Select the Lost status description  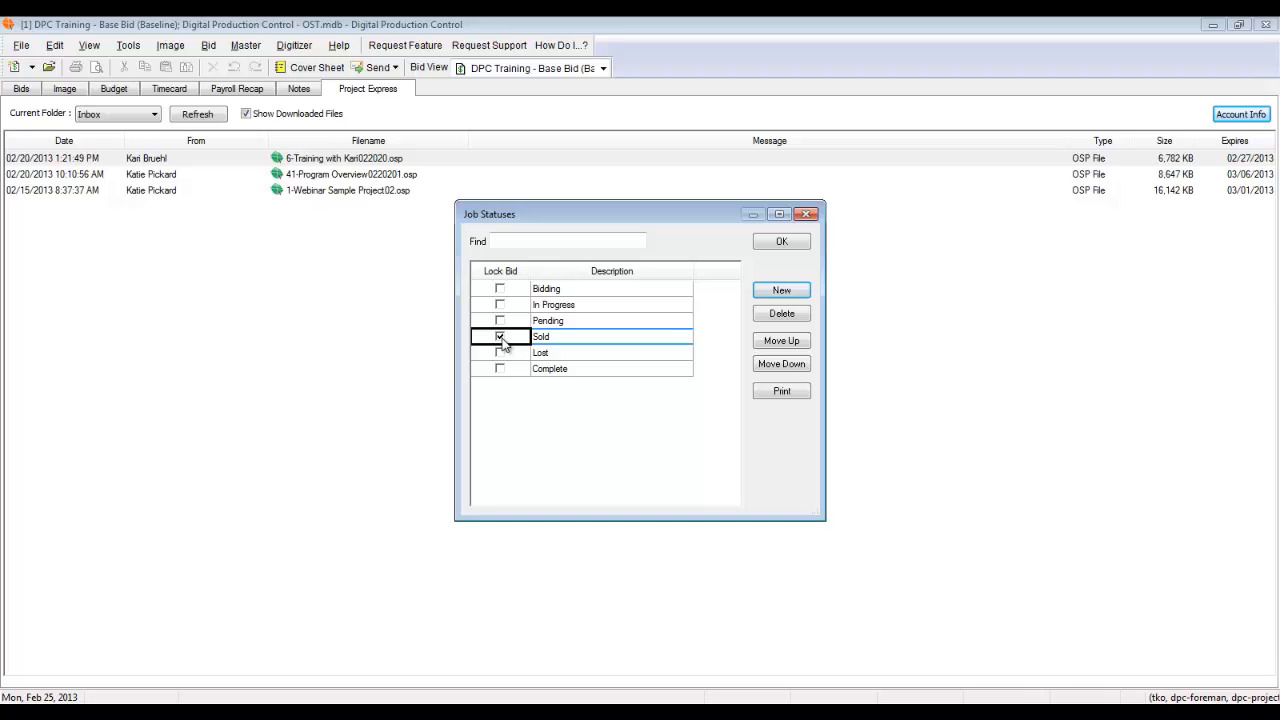click(611, 353)
